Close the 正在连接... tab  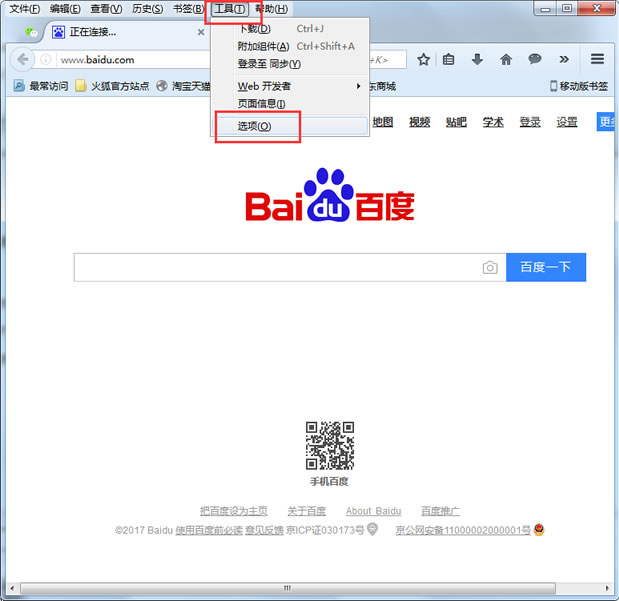(201, 32)
